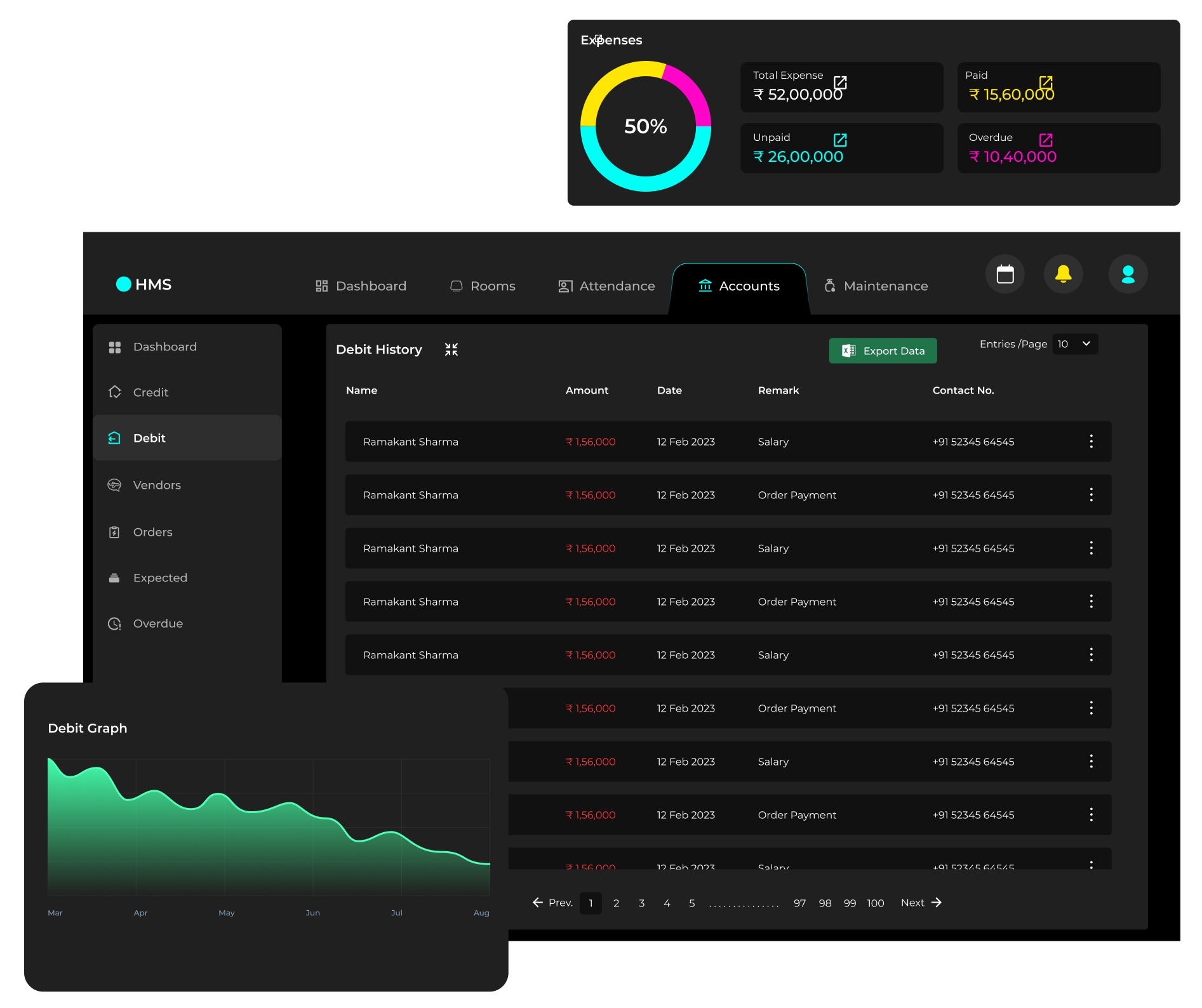Go to page 4
The height and width of the screenshot is (1008, 1202).
click(x=667, y=903)
